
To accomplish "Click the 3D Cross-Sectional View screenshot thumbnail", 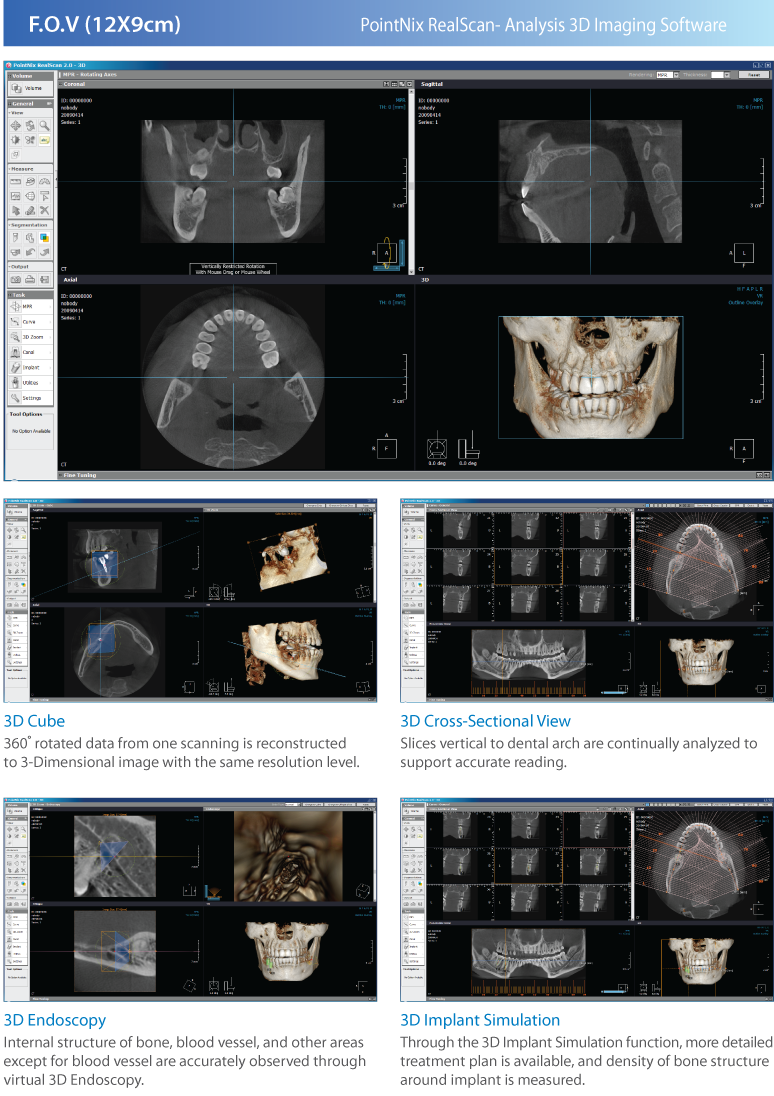I will click(x=587, y=600).
